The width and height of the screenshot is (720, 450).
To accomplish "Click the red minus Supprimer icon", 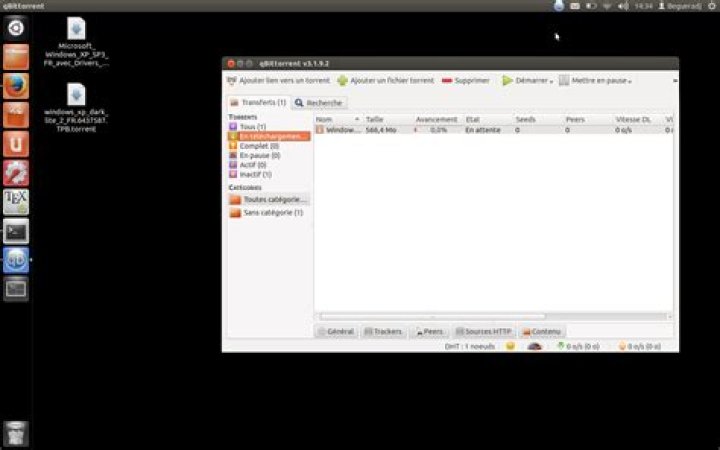I will [447, 81].
